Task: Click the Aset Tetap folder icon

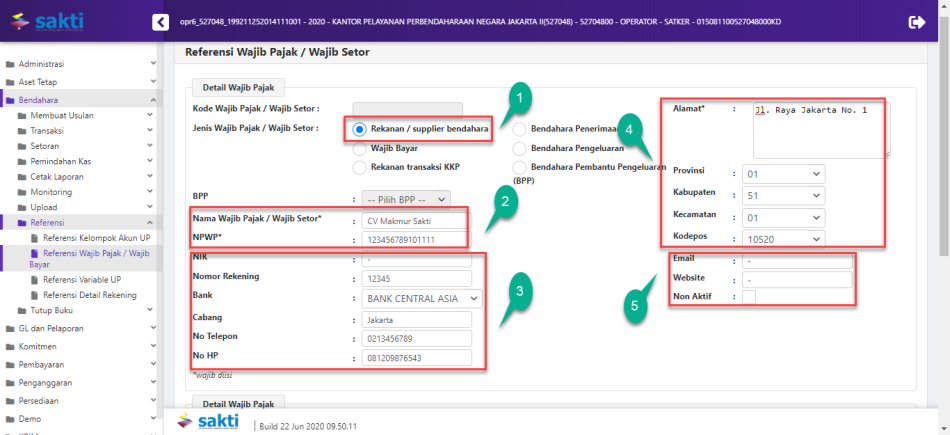Action: (10, 82)
